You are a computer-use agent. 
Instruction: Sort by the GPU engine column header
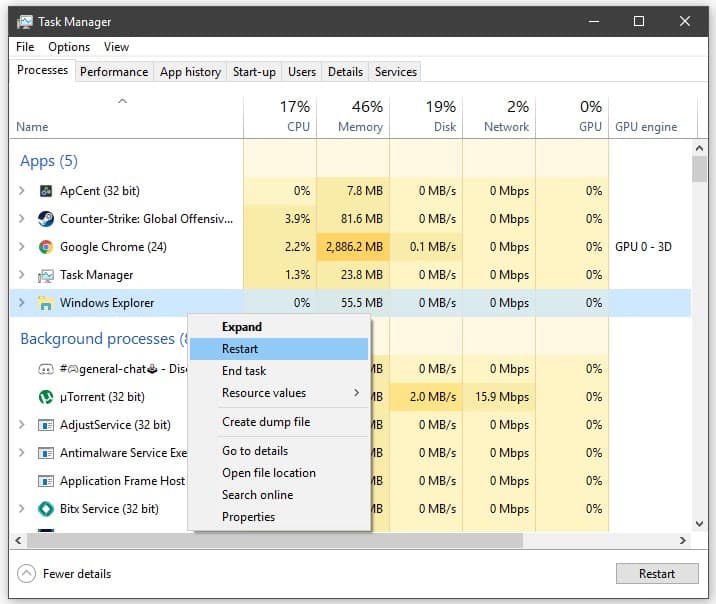(x=653, y=117)
